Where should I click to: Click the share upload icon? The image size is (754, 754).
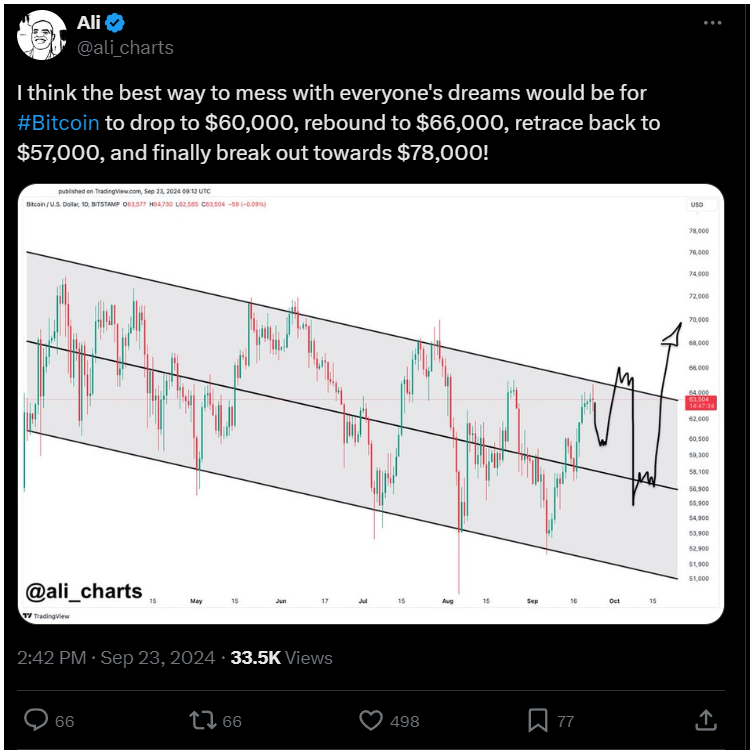(x=706, y=720)
